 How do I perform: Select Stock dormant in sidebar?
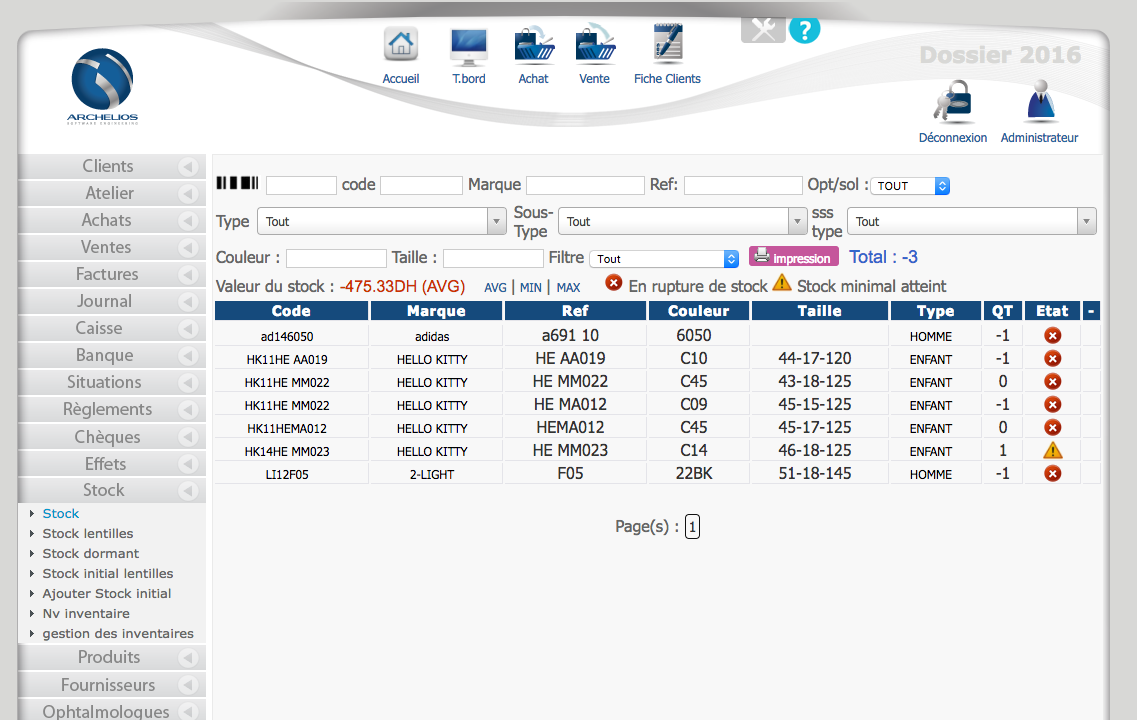pyautogui.click(x=90, y=553)
